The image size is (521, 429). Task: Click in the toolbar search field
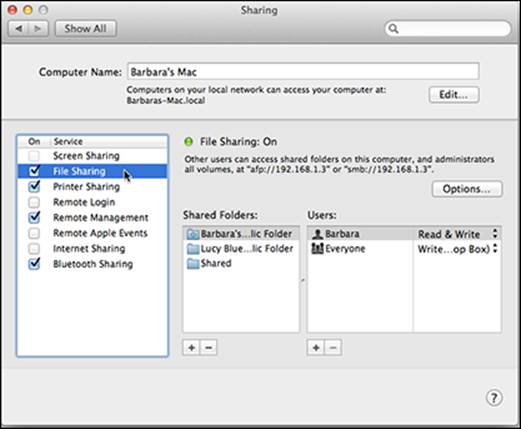click(x=448, y=29)
